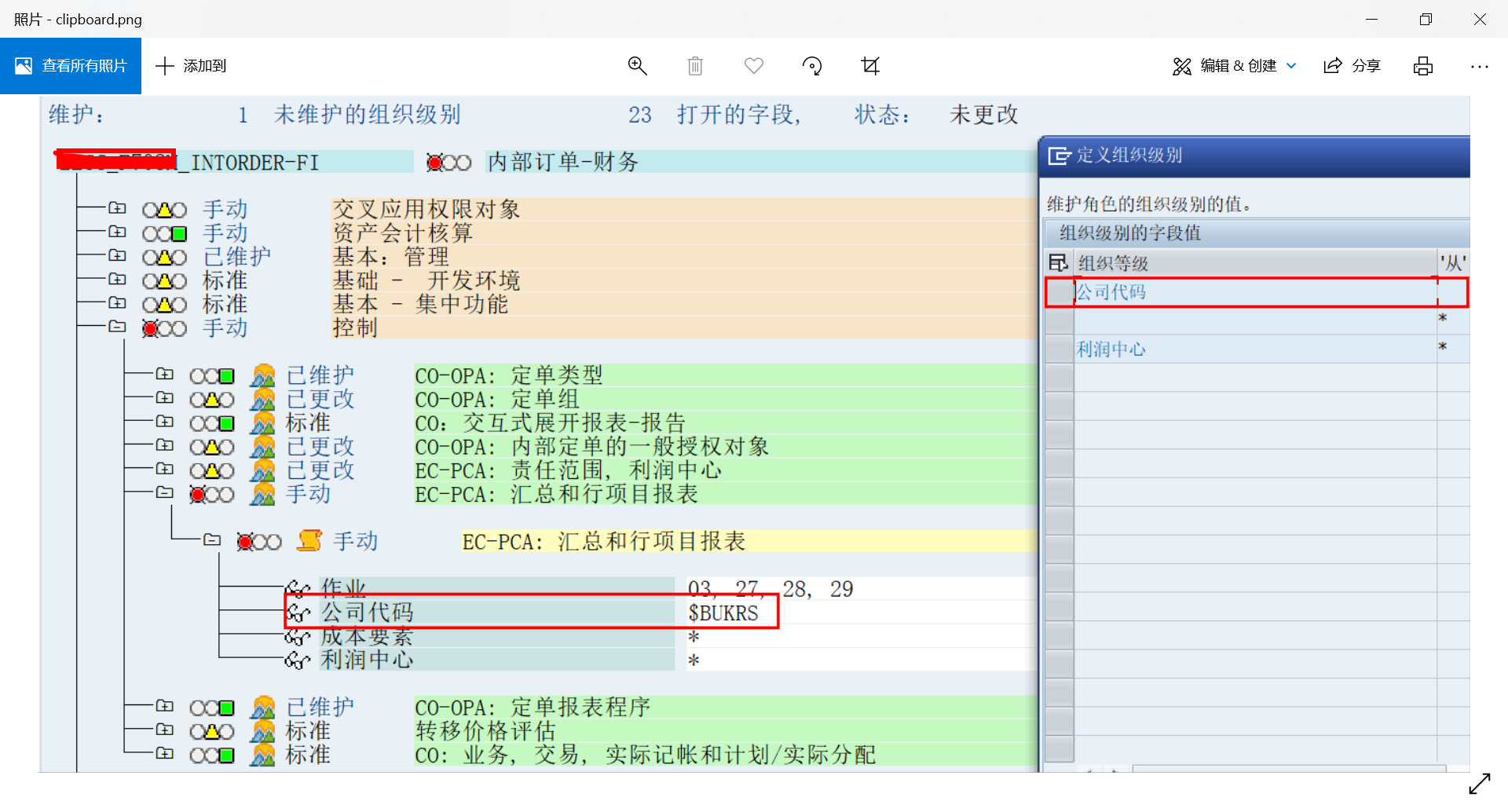
Task: Click the key icon beside 成本要素 field
Action: pos(298,636)
